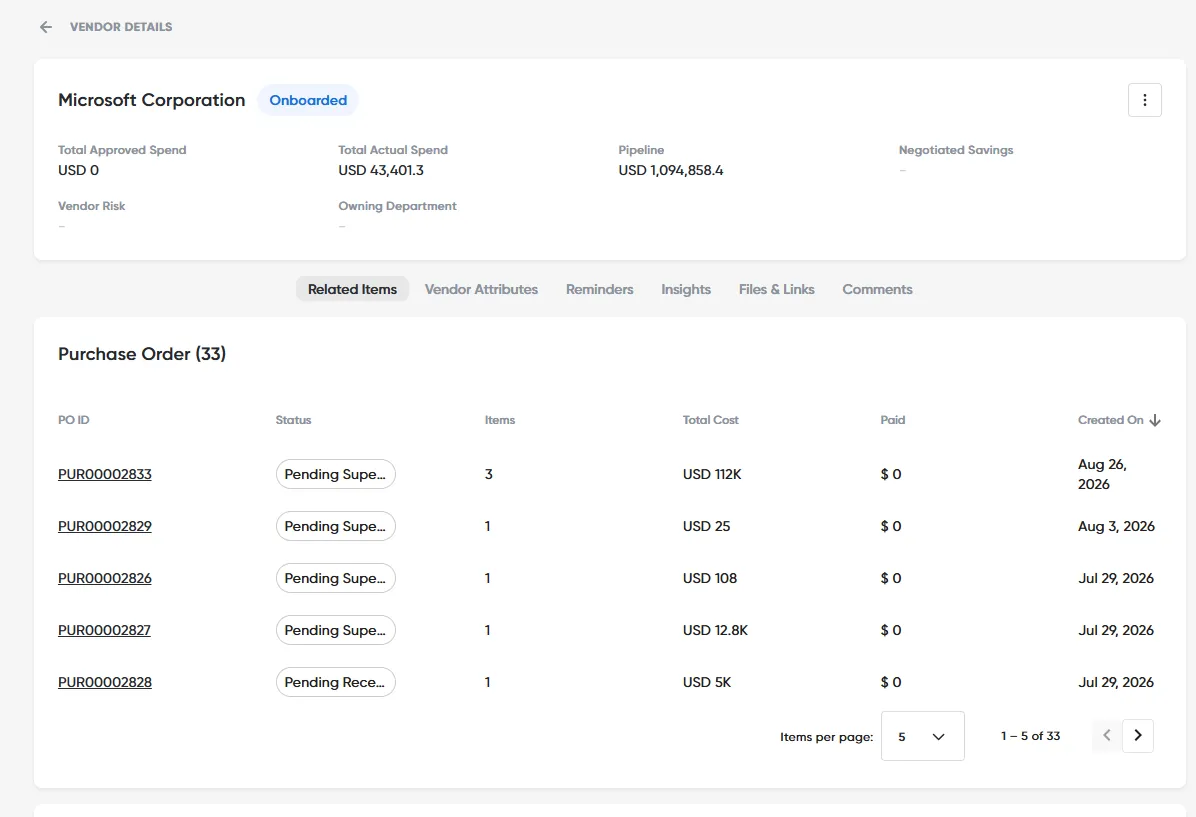Open the Files & Links tab

pyautogui.click(x=776, y=289)
